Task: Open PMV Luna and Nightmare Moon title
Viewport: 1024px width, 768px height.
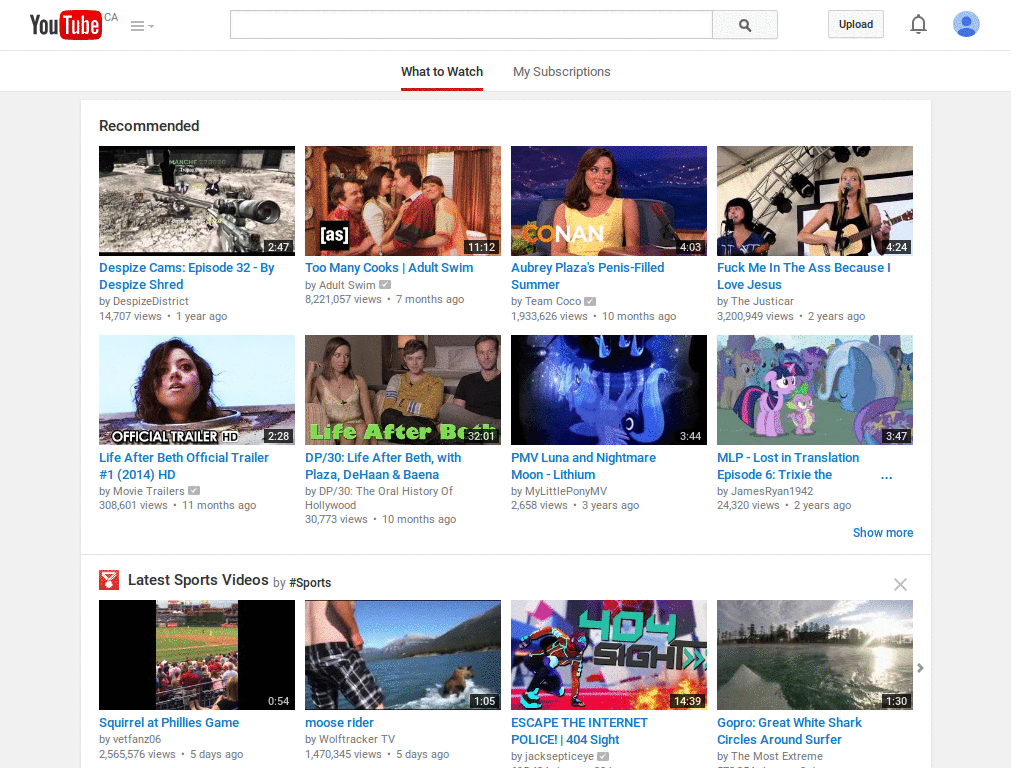Action: coord(584,466)
